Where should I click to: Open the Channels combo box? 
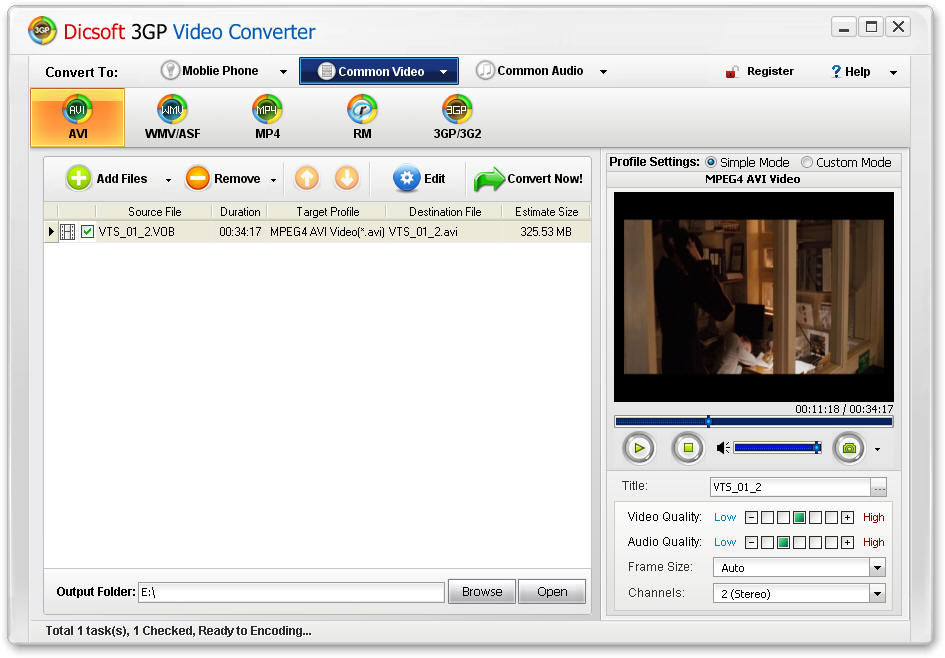tap(799, 594)
